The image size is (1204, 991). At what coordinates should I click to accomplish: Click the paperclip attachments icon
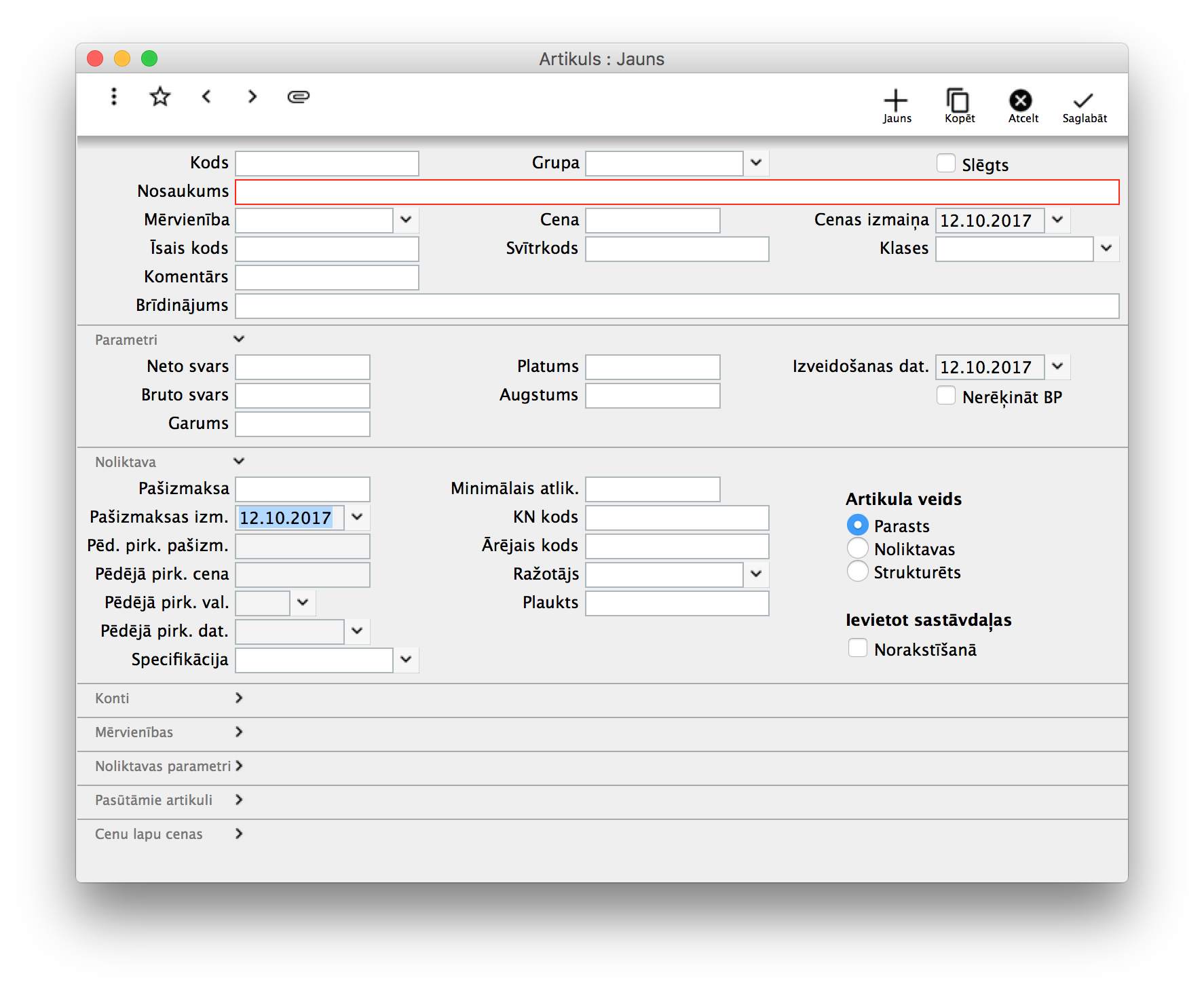299,97
